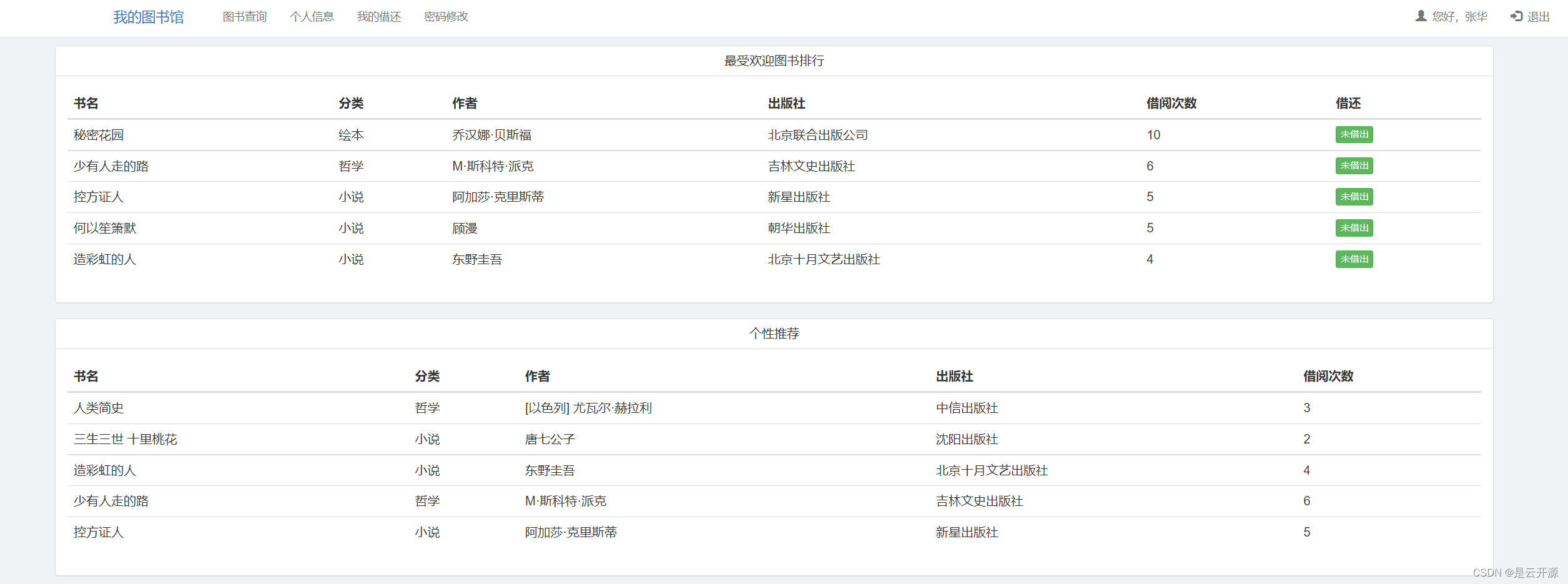
Task: Click the 未借出 button in 吉林文史出版社 ranking row
Action: coord(1354,166)
